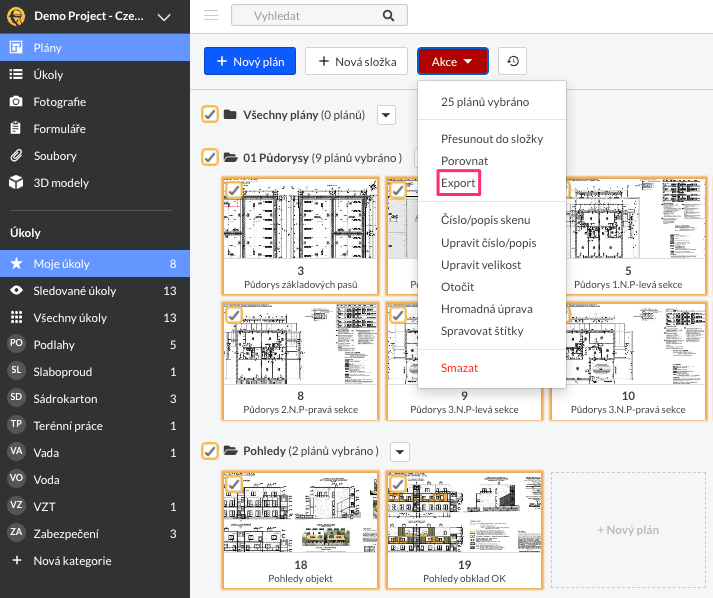Click the Sledované úkoly eye icon
This screenshot has width=713, height=598.
(16, 290)
